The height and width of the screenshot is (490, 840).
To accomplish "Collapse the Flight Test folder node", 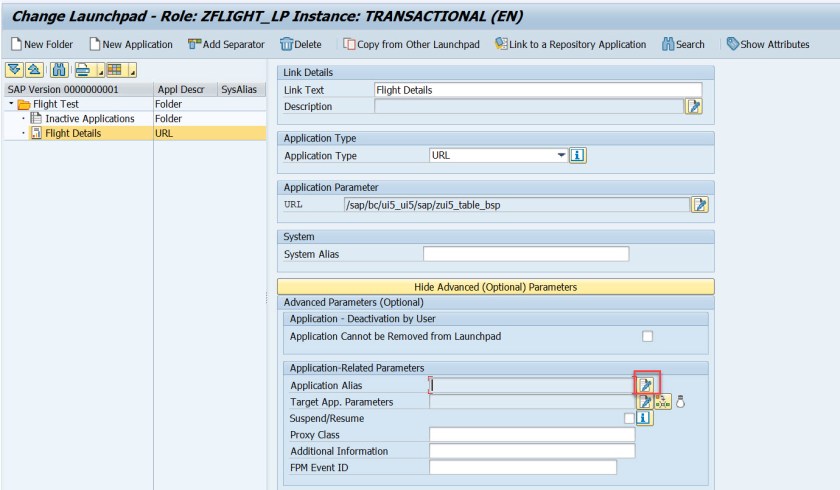I will (11, 103).
